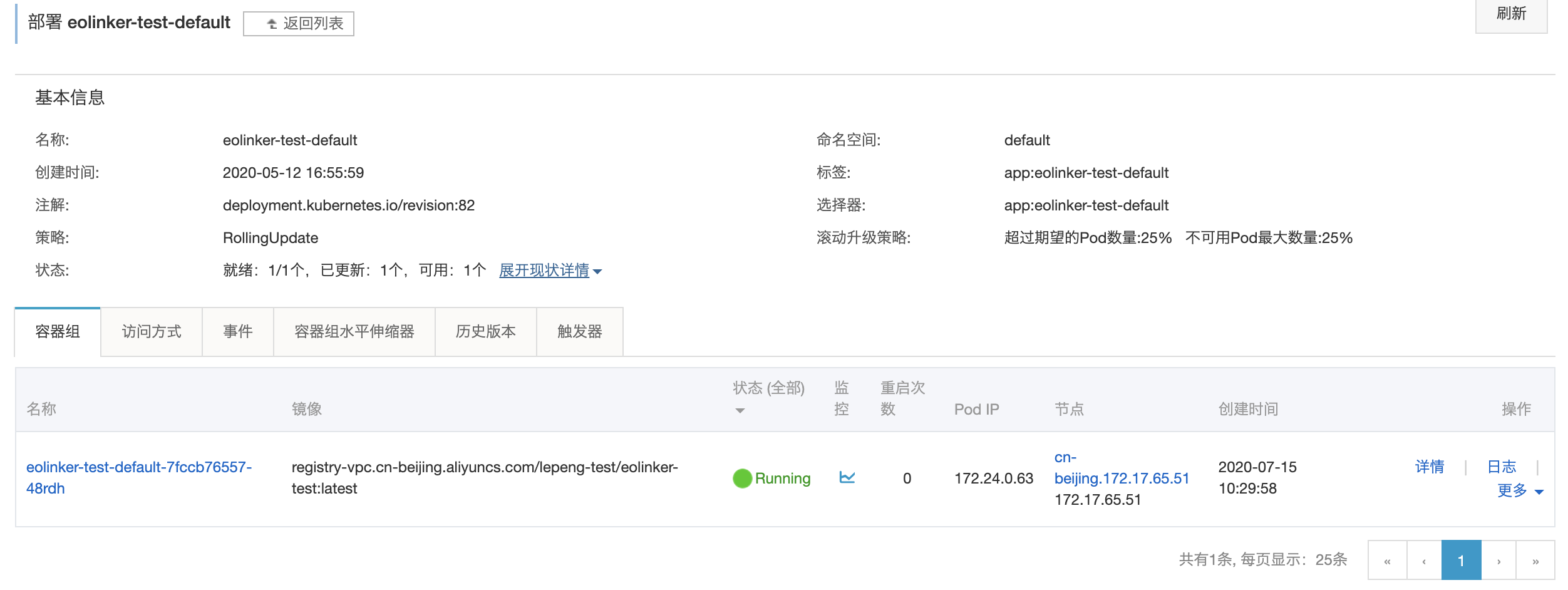
Task: Expand 展开现状详情 status details
Action: tap(550, 271)
